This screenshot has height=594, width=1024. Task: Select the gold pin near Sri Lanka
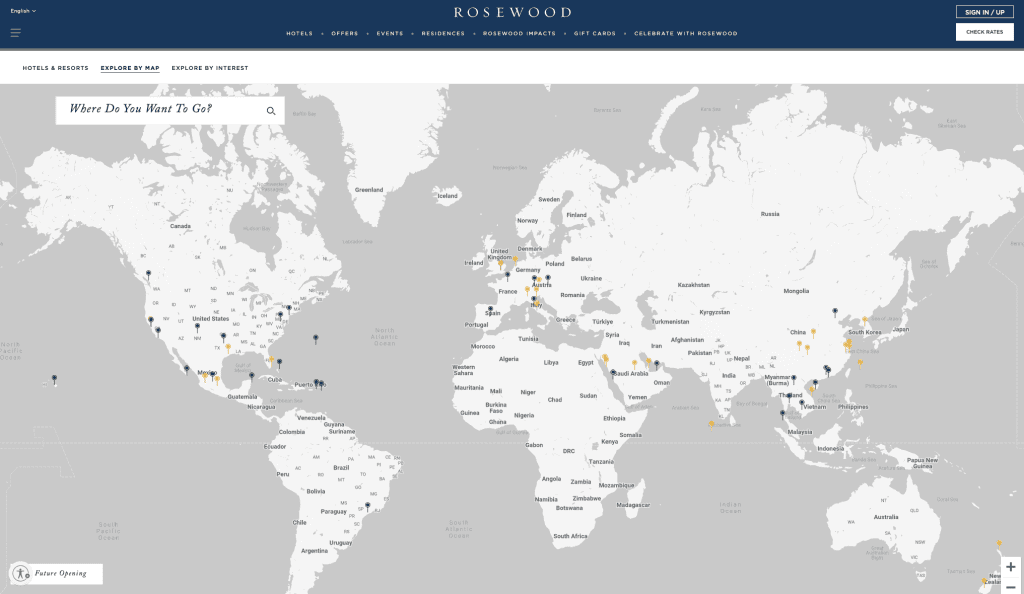711,425
